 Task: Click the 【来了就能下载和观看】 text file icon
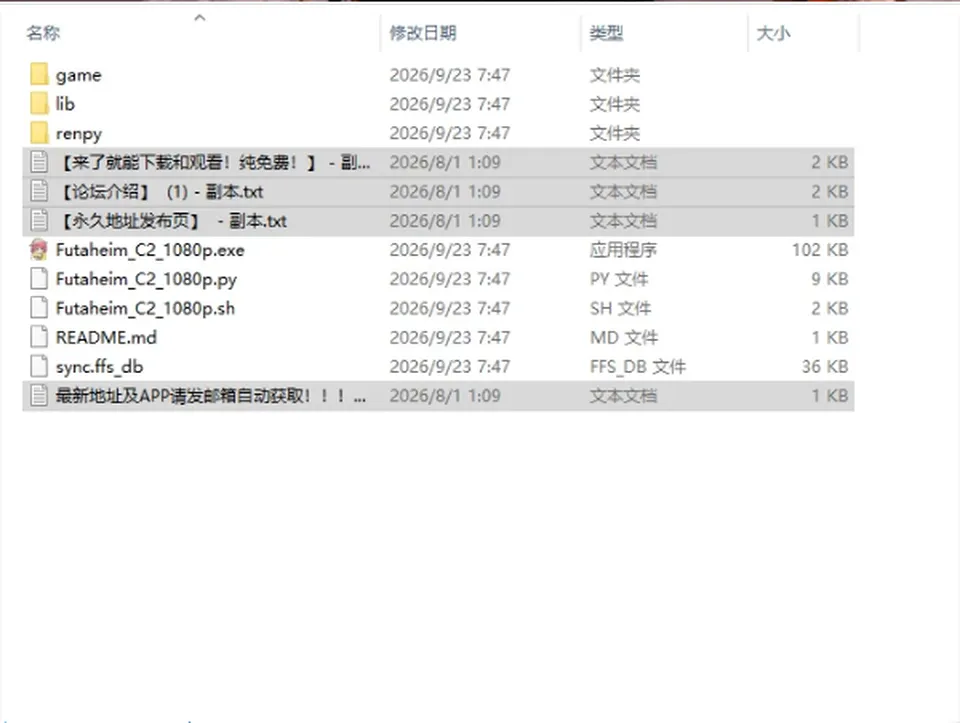[x=39, y=162]
